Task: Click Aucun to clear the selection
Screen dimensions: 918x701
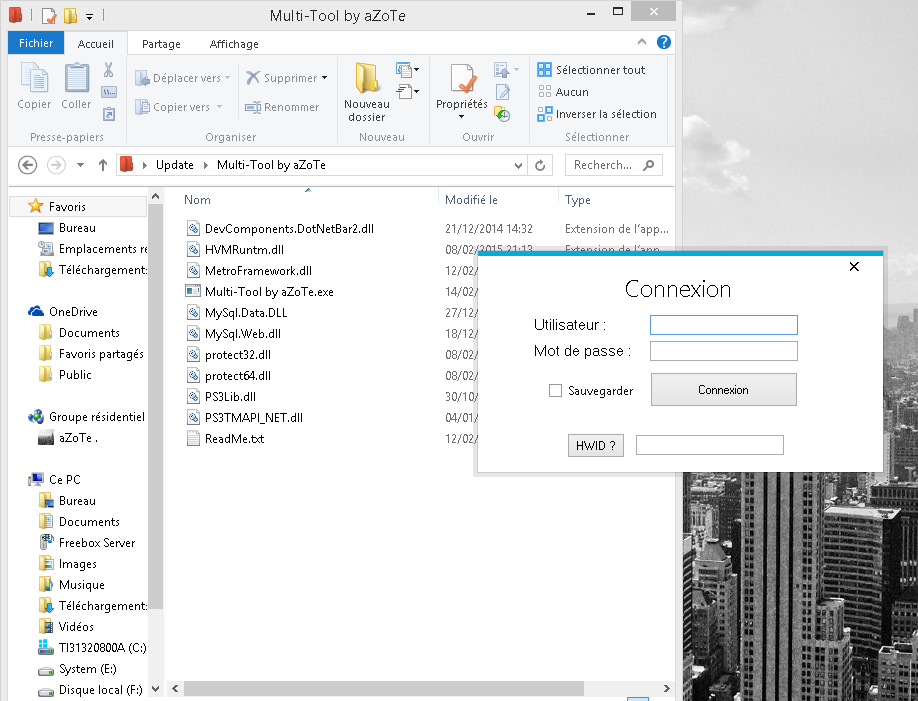Action: pyautogui.click(x=563, y=92)
